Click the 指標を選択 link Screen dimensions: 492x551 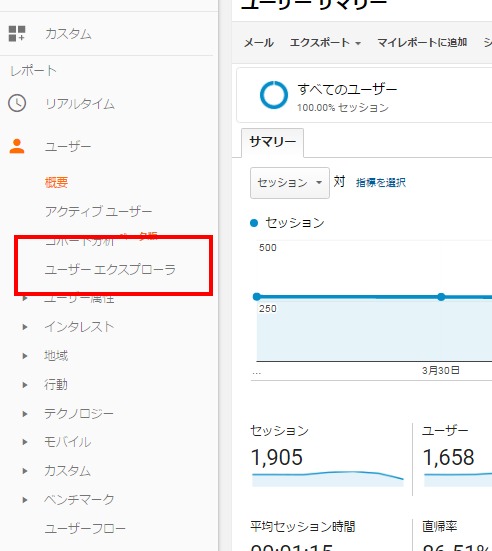[x=381, y=182]
